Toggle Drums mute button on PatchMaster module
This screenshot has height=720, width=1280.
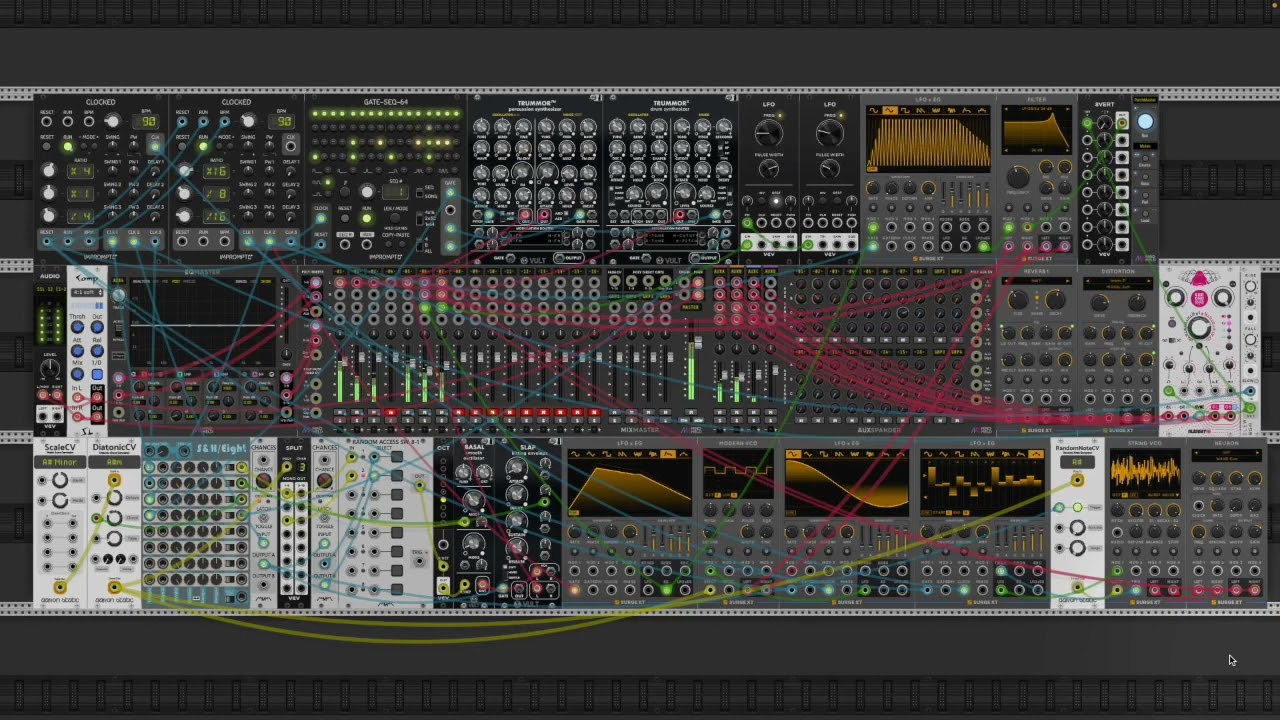1145,158
